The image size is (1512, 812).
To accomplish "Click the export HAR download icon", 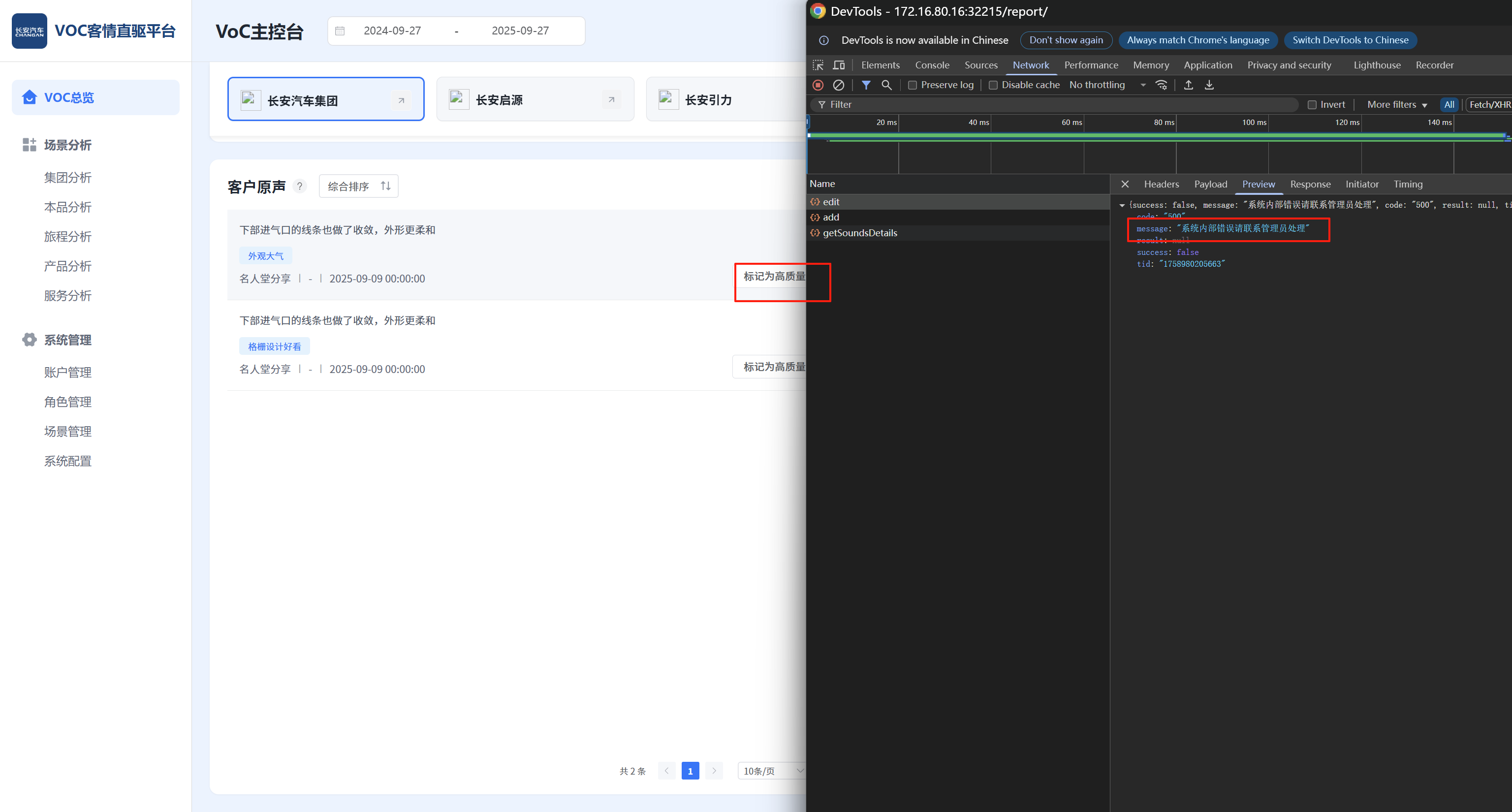I will pyautogui.click(x=1209, y=85).
